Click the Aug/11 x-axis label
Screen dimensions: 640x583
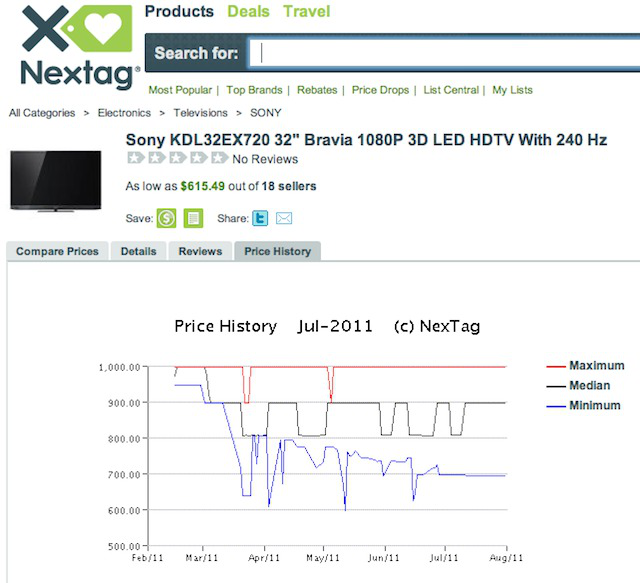click(506, 558)
